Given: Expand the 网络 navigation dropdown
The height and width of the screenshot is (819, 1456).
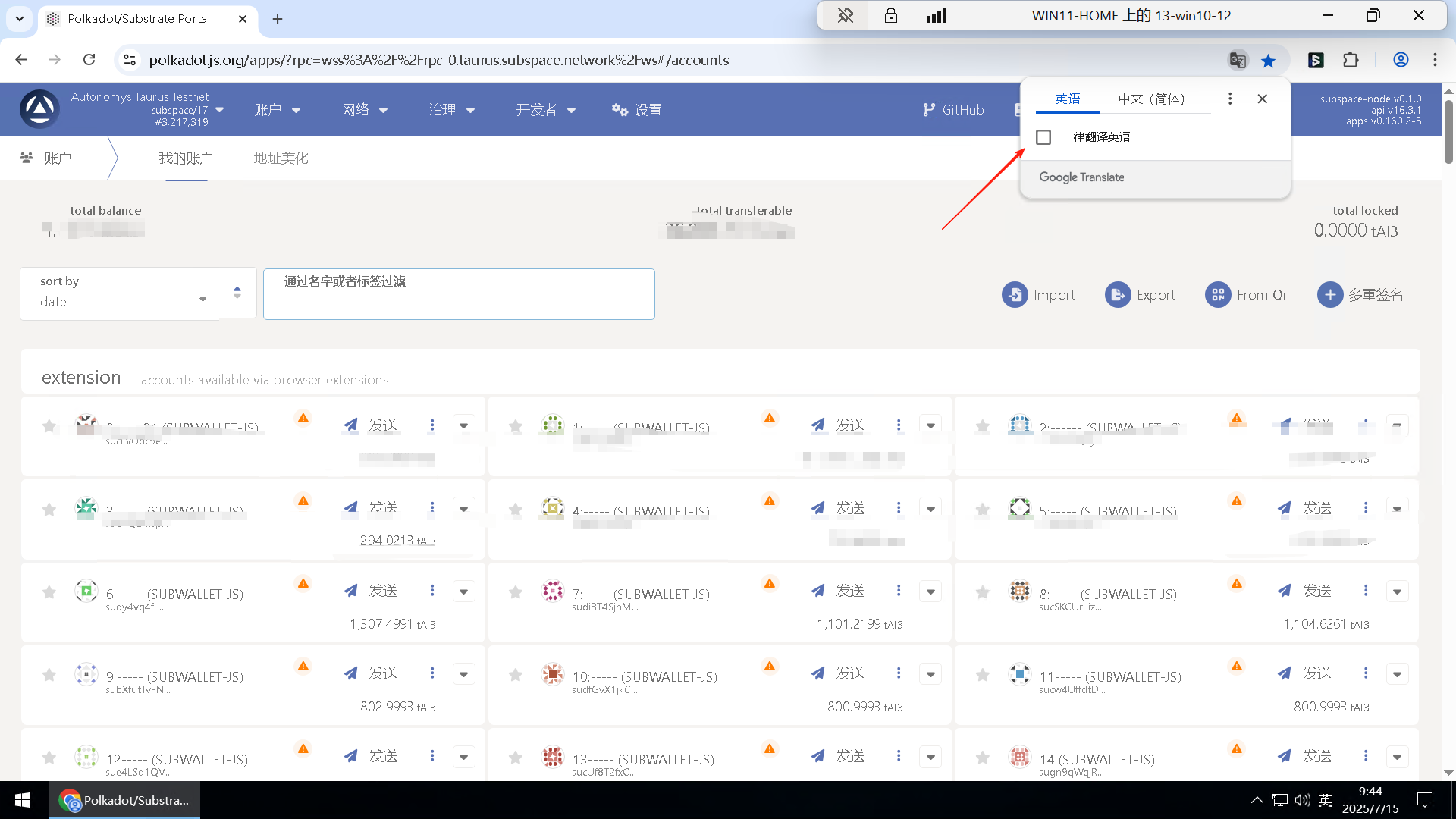Looking at the screenshot, I should point(365,110).
